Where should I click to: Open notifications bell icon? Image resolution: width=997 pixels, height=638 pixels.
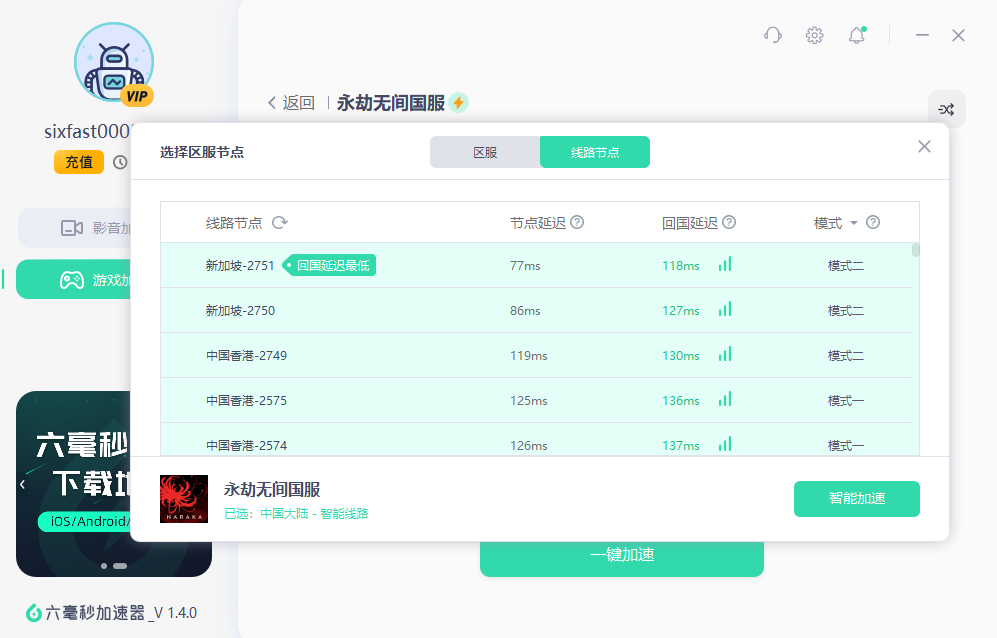(x=856, y=35)
